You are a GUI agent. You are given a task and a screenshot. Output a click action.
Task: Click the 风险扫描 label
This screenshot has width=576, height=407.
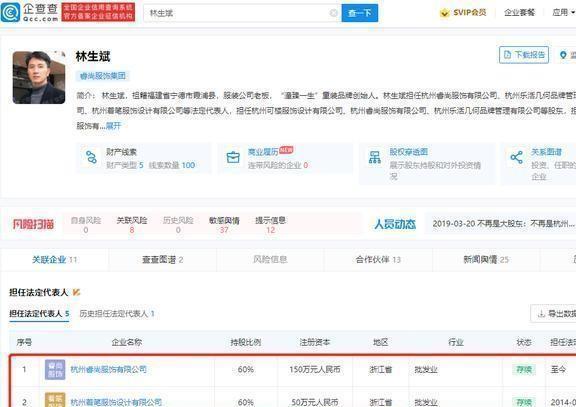(33, 224)
